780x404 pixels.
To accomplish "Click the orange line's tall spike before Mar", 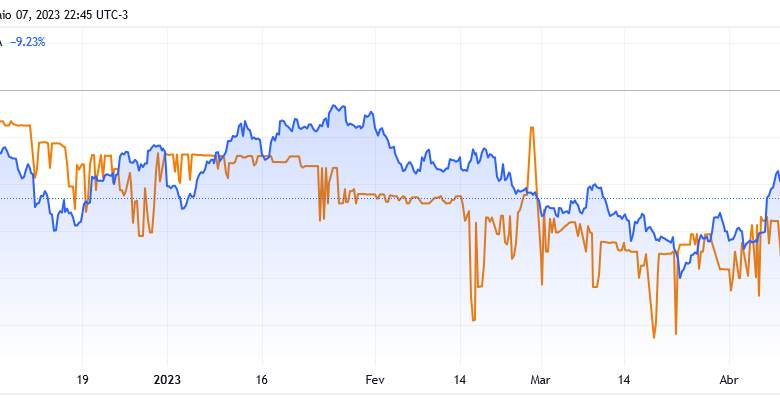I will [532, 128].
